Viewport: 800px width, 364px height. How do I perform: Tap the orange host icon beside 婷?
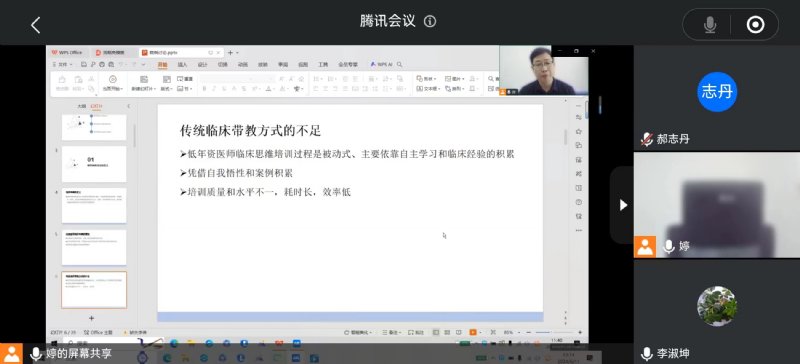[x=645, y=247]
